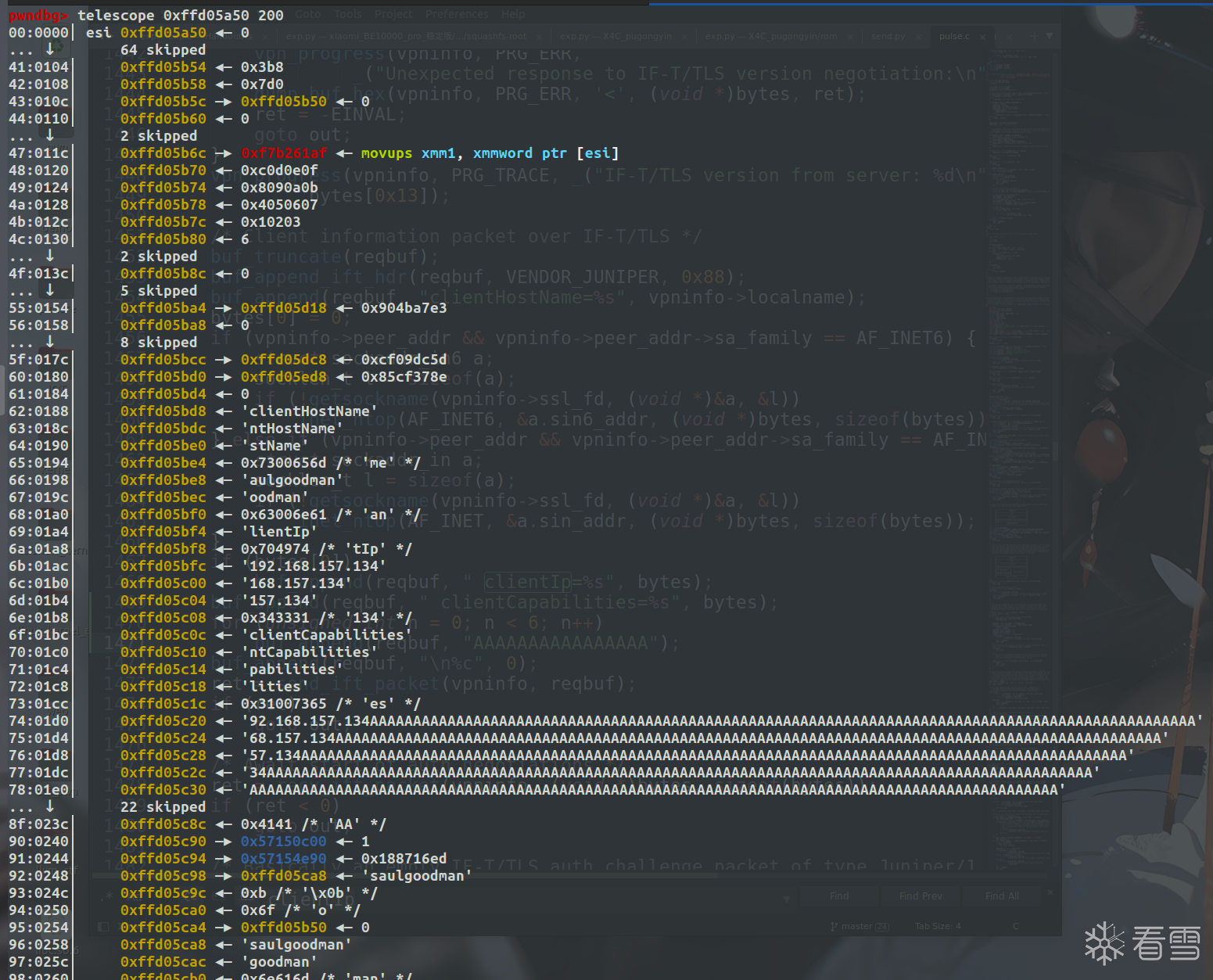Viewport: 1213px width, 980px height.
Task: Open the Tools menu
Action: pos(348,14)
